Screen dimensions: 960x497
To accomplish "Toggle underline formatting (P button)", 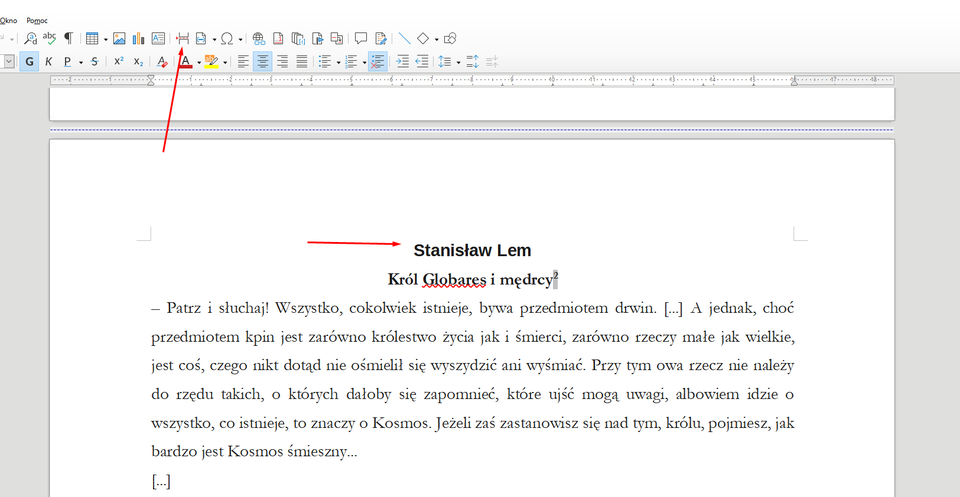I will 67,61.
